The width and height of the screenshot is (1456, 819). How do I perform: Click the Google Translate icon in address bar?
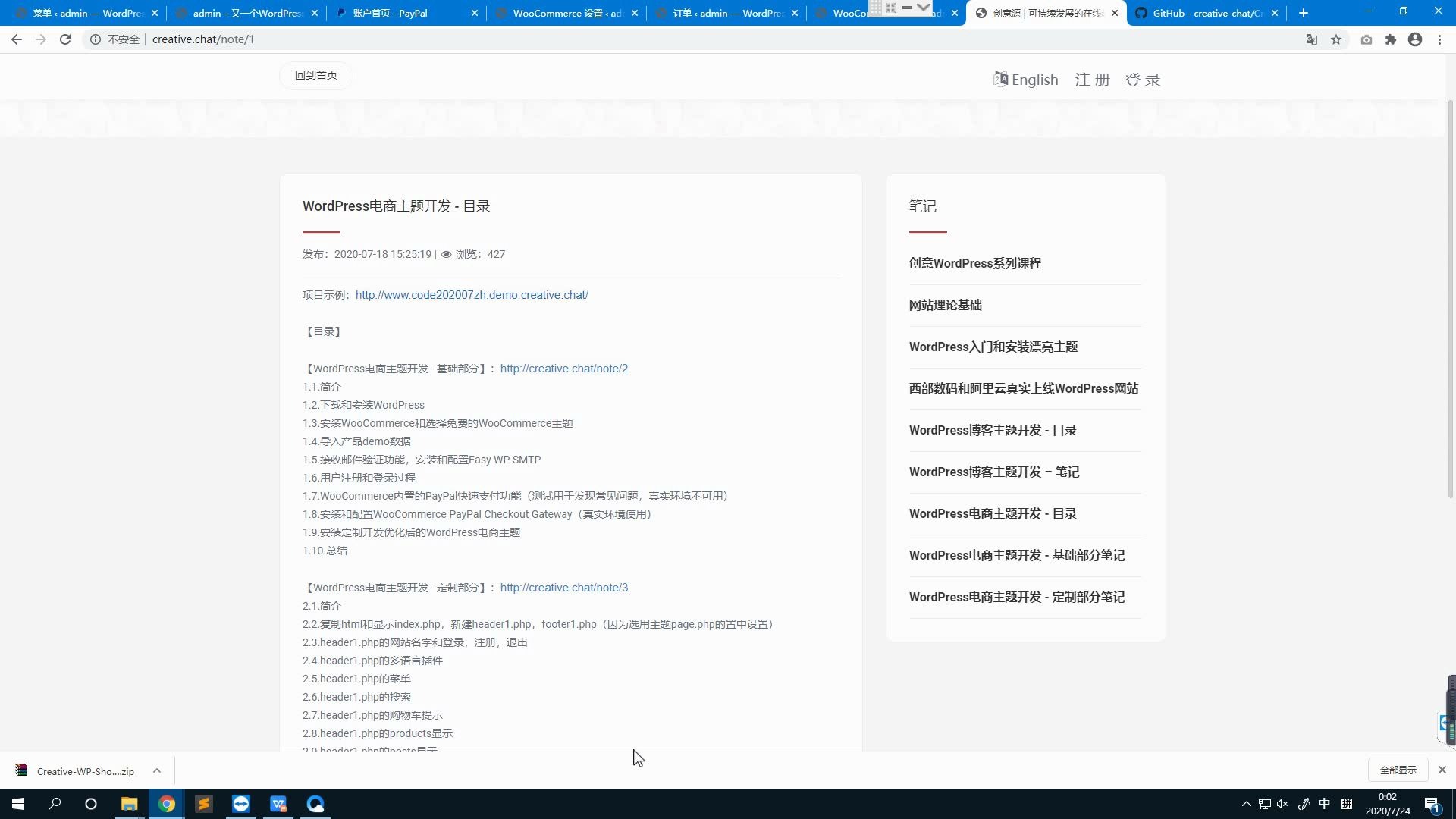pyautogui.click(x=1311, y=39)
